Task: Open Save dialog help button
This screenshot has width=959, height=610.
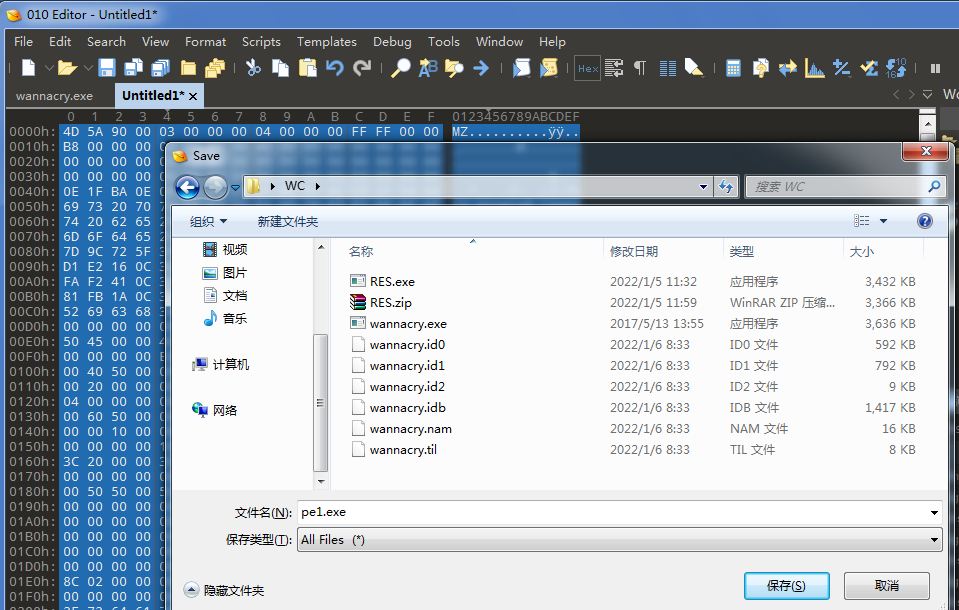Action: 925,221
